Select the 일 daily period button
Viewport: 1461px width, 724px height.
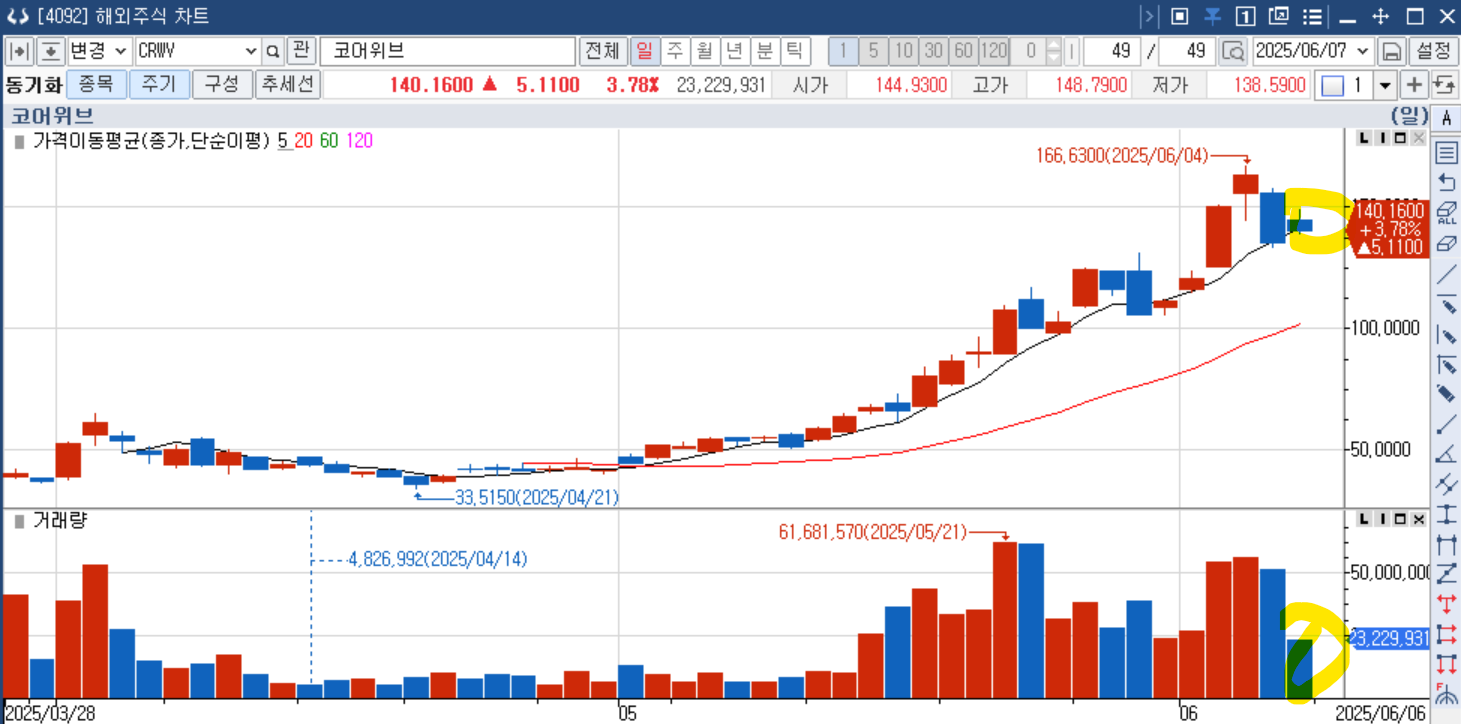click(645, 51)
